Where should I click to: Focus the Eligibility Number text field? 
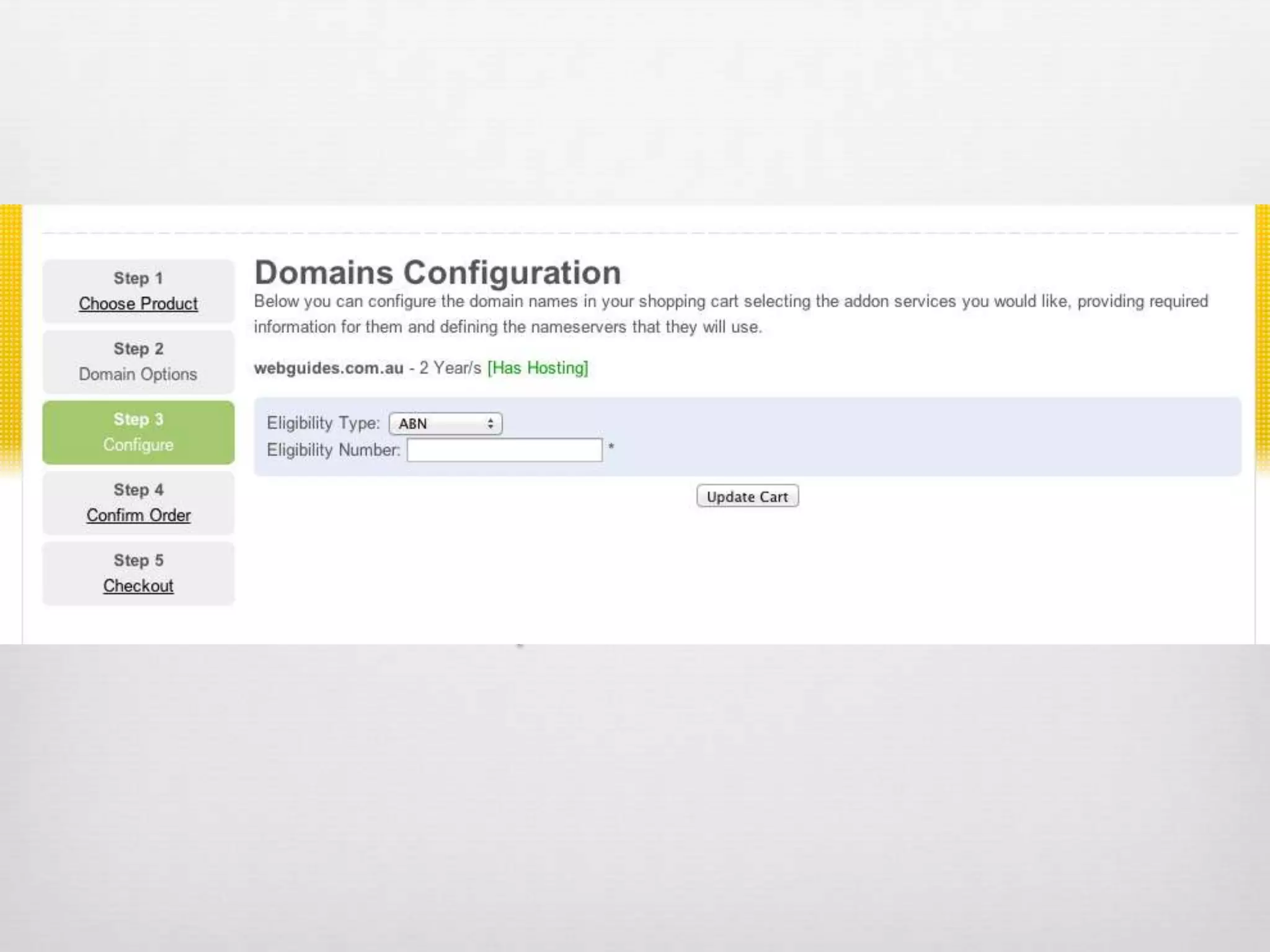pos(504,450)
